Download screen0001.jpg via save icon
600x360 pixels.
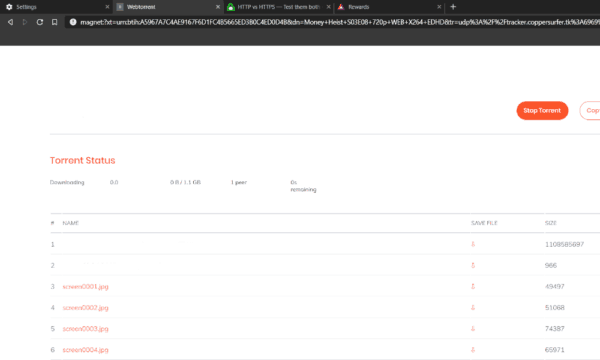(473, 286)
